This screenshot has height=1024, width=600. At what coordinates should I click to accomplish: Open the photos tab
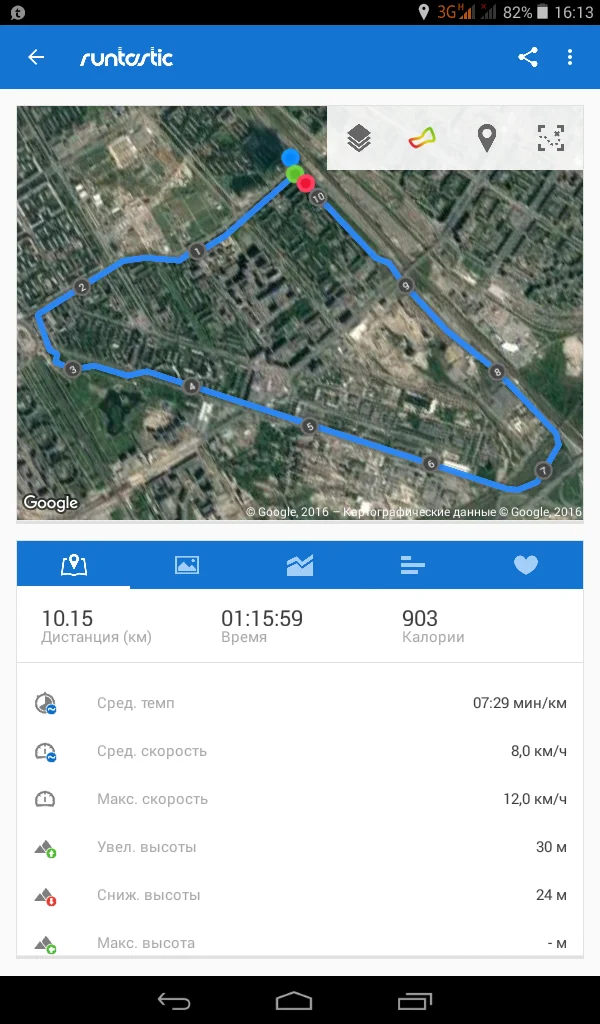pos(187,565)
